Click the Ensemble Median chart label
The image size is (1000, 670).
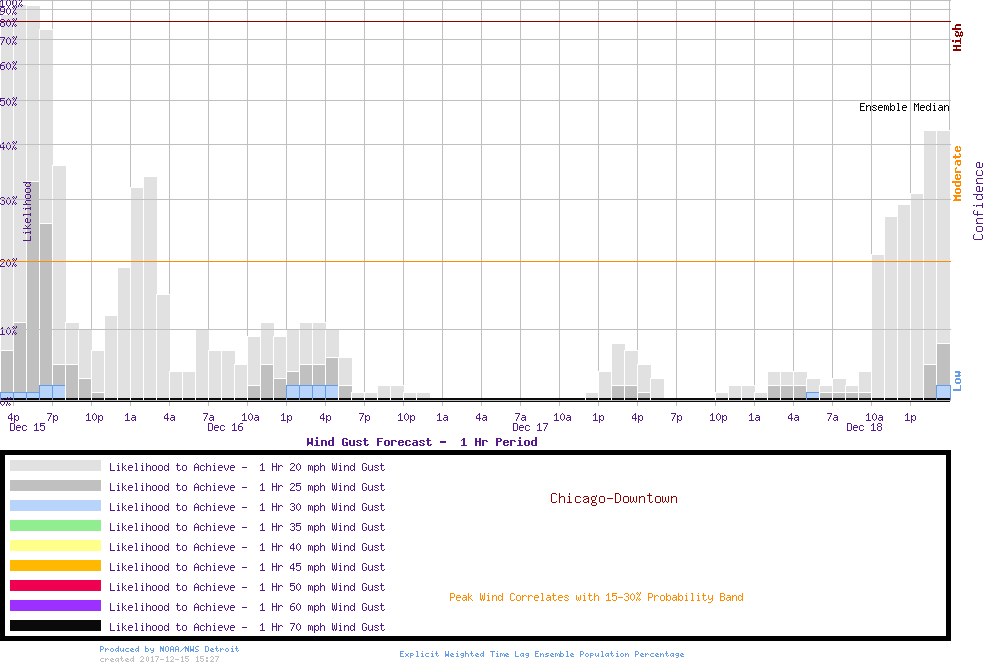[x=904, y=107]
